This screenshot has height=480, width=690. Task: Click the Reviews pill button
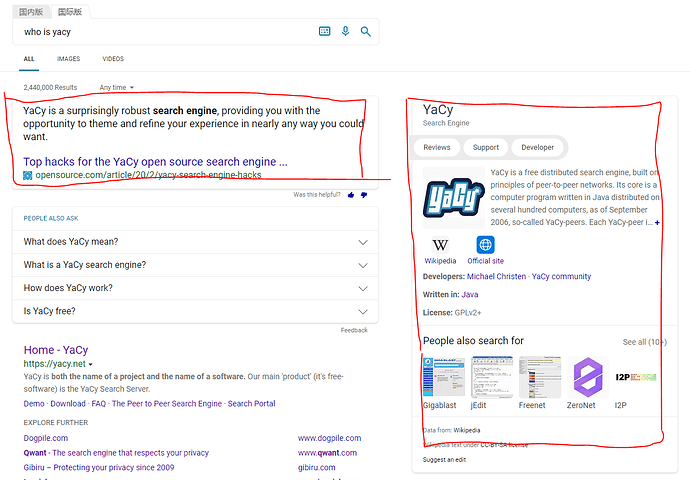click(437, 147)
